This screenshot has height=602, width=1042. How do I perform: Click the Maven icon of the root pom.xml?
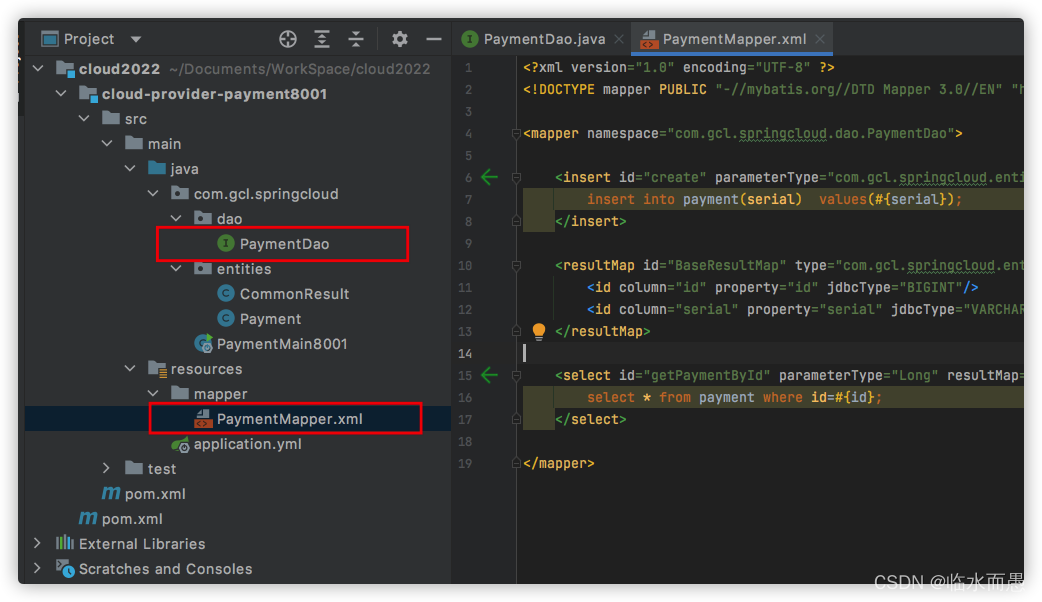click(x=88, y=519)
